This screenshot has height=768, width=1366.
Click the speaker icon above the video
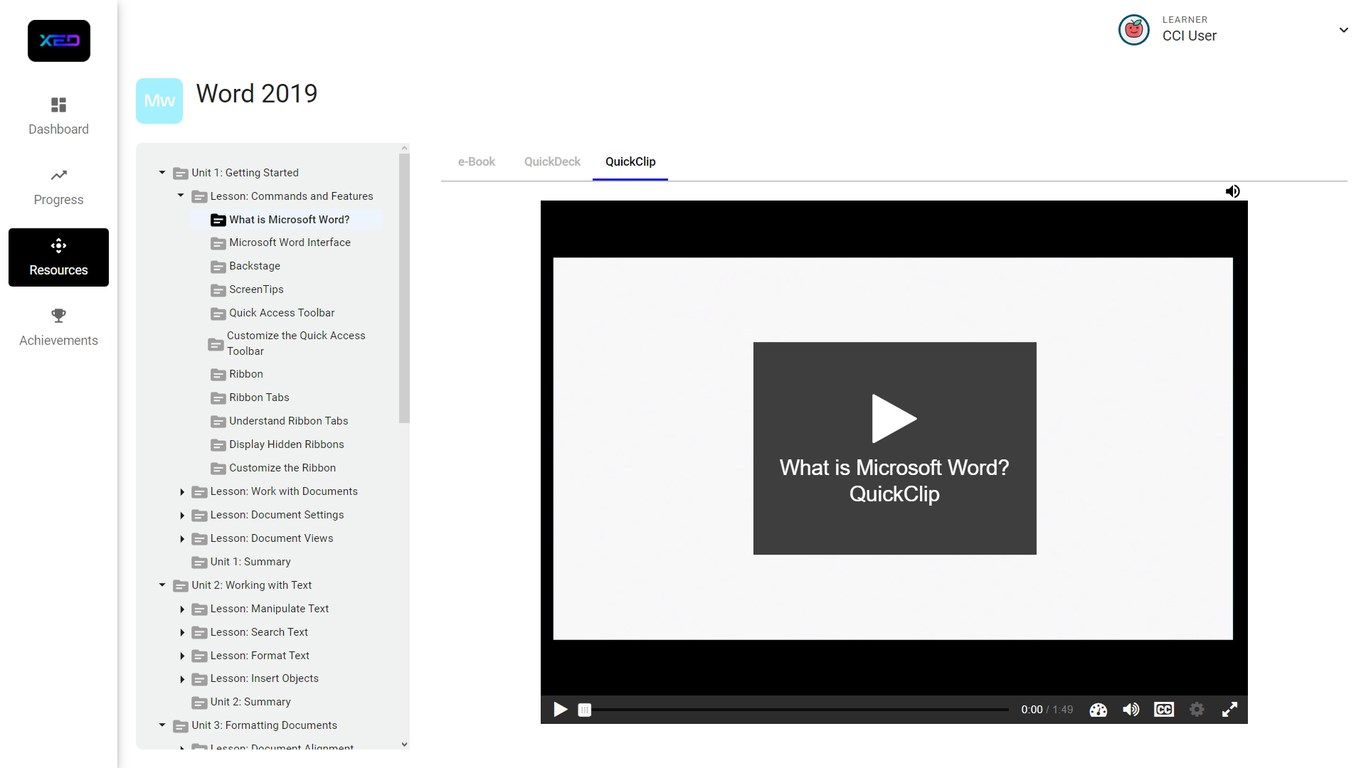(x=1232, y=191)
